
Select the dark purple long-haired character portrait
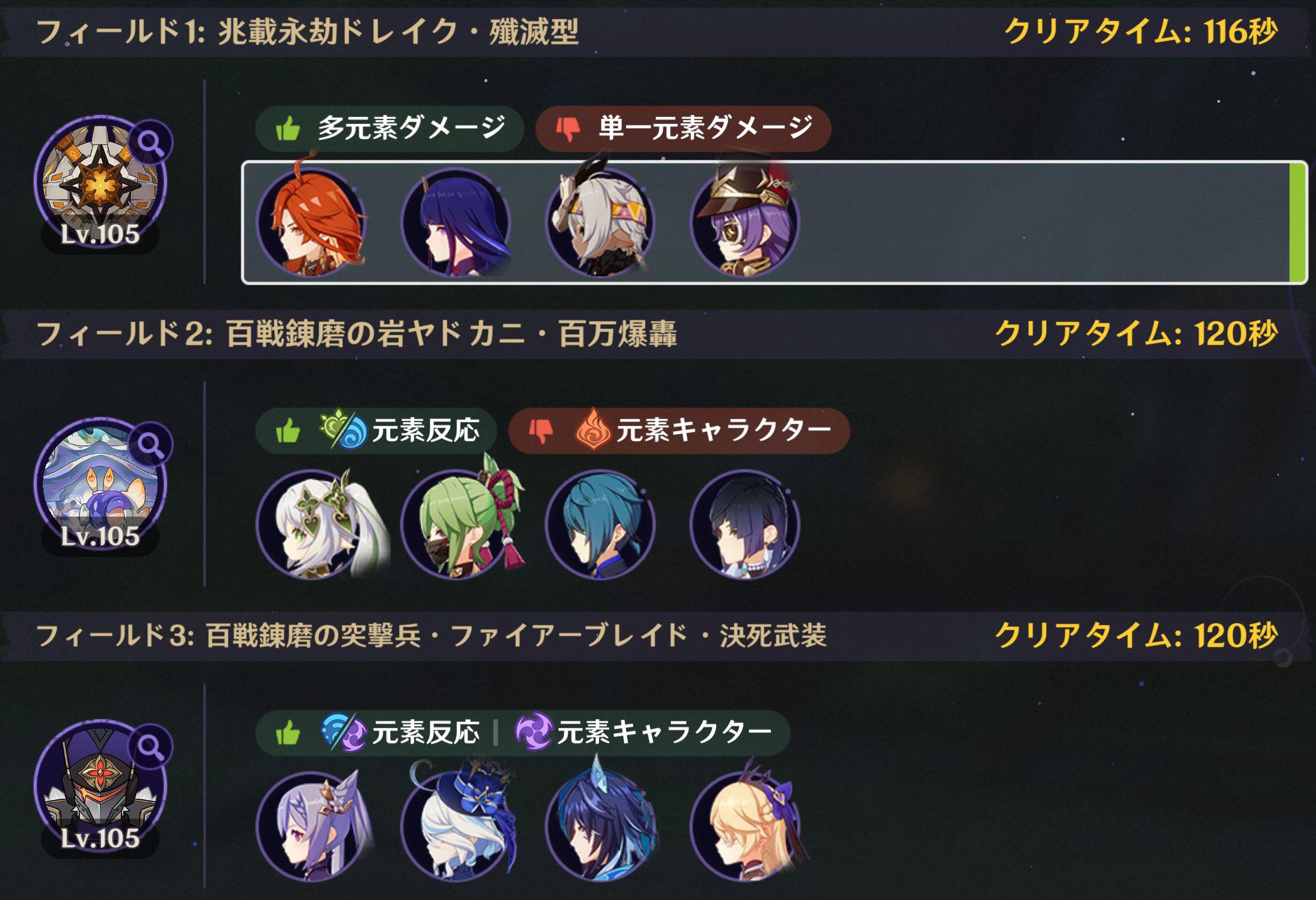457,222
